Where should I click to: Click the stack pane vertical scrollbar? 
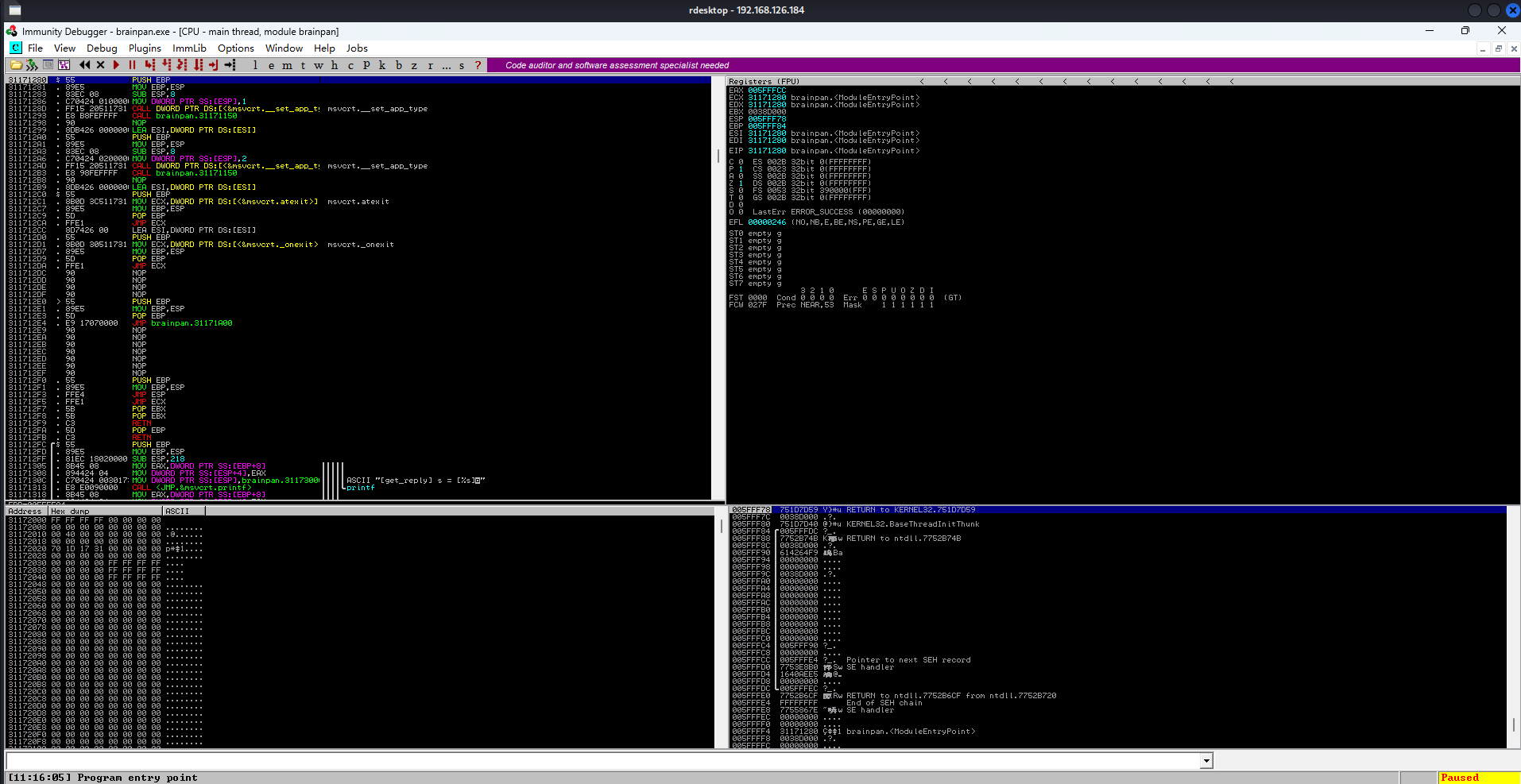tap(1513, 628)
